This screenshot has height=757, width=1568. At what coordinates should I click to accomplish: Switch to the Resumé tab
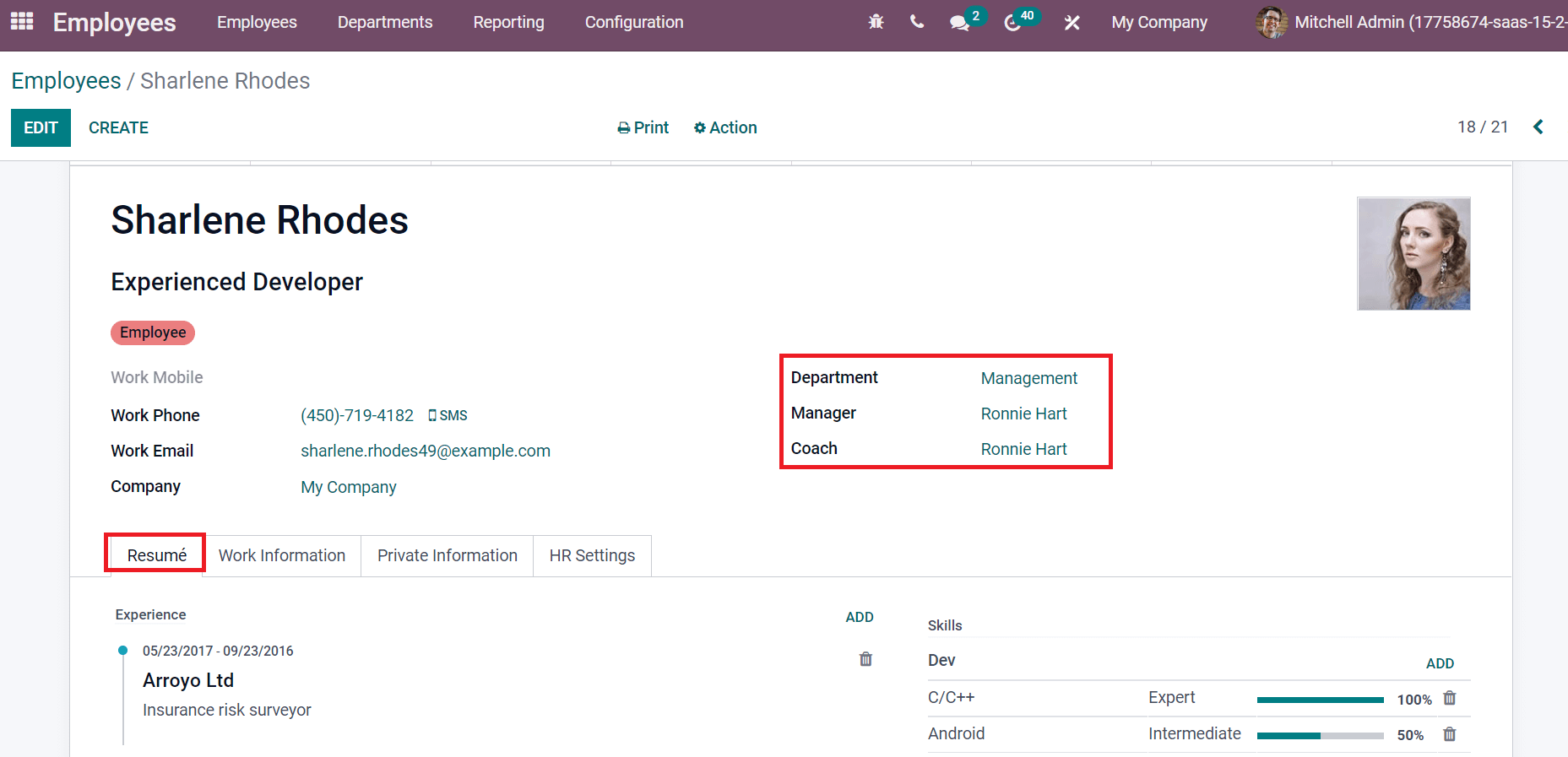[x=157, y=555]
